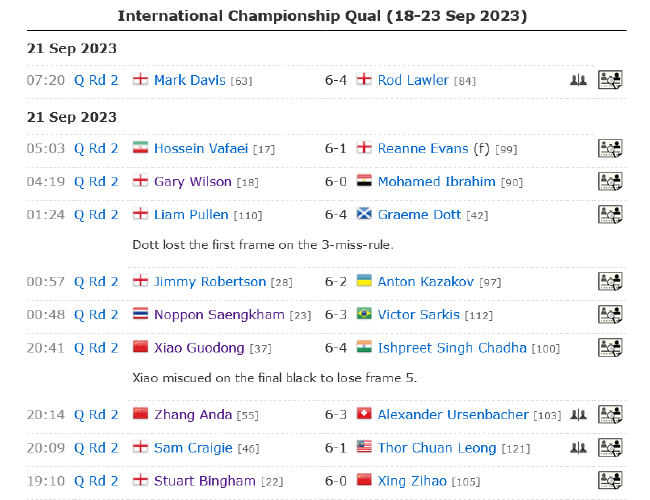The width and height of the screenshot is (650, 500).
Task: Open match details icon for Xiao Guodong match
Action: coord(610,347)
